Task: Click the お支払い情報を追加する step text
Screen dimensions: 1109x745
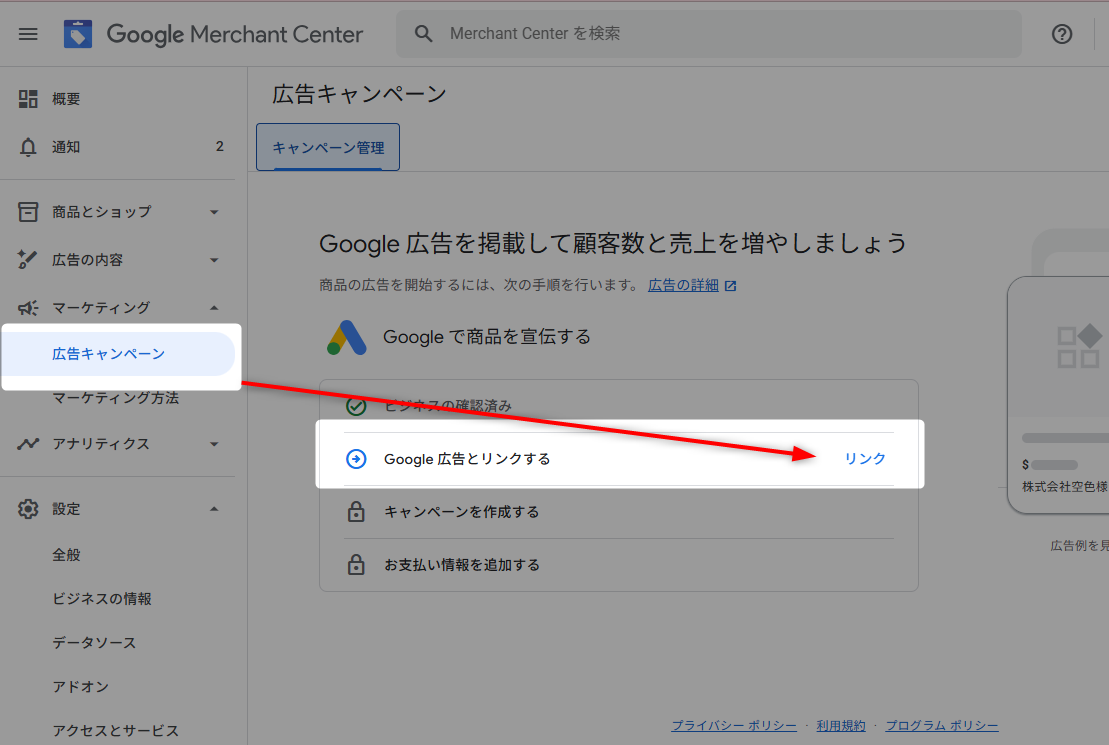Action: pos(462,565)
